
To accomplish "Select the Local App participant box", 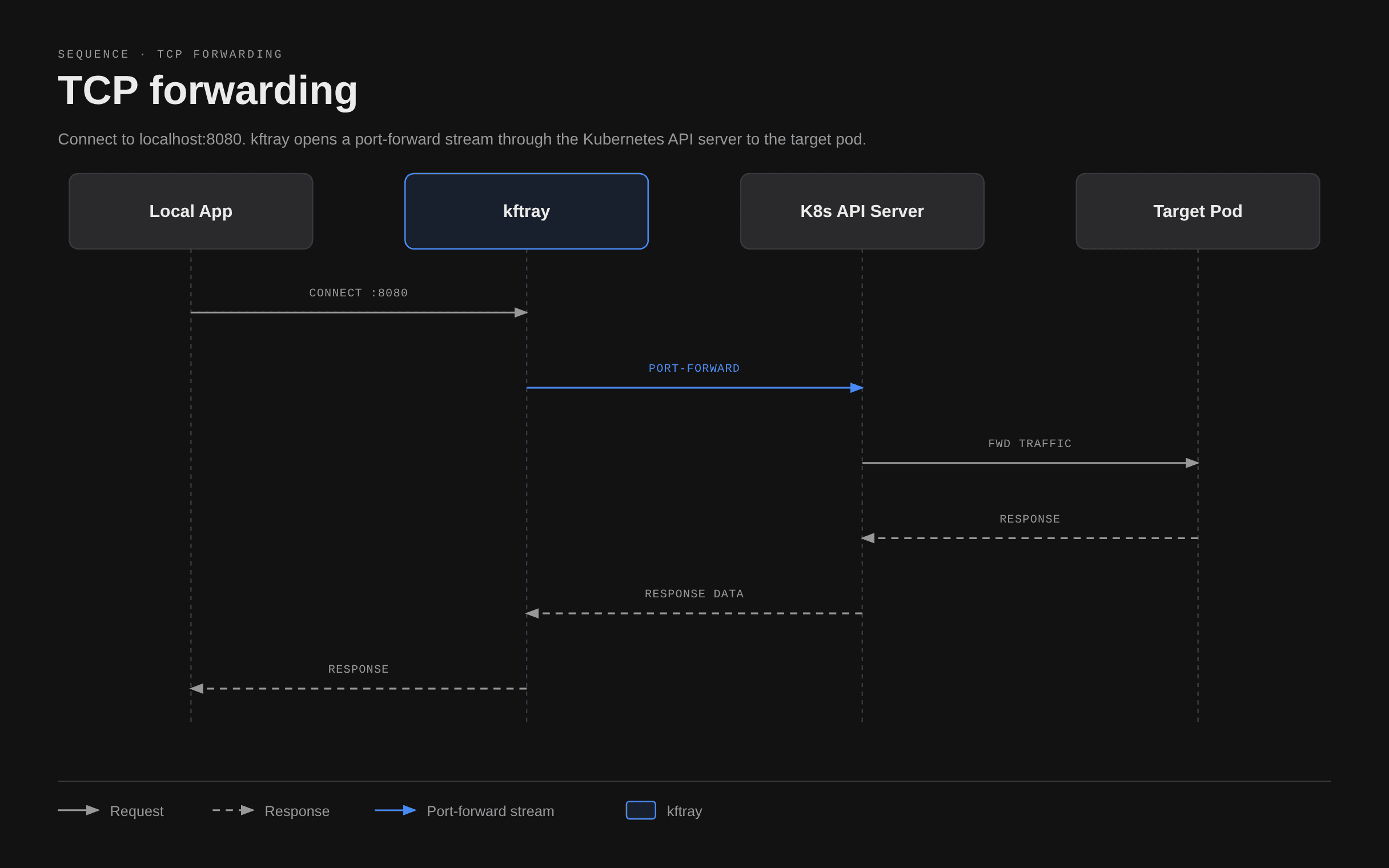I will pos(191,211).
